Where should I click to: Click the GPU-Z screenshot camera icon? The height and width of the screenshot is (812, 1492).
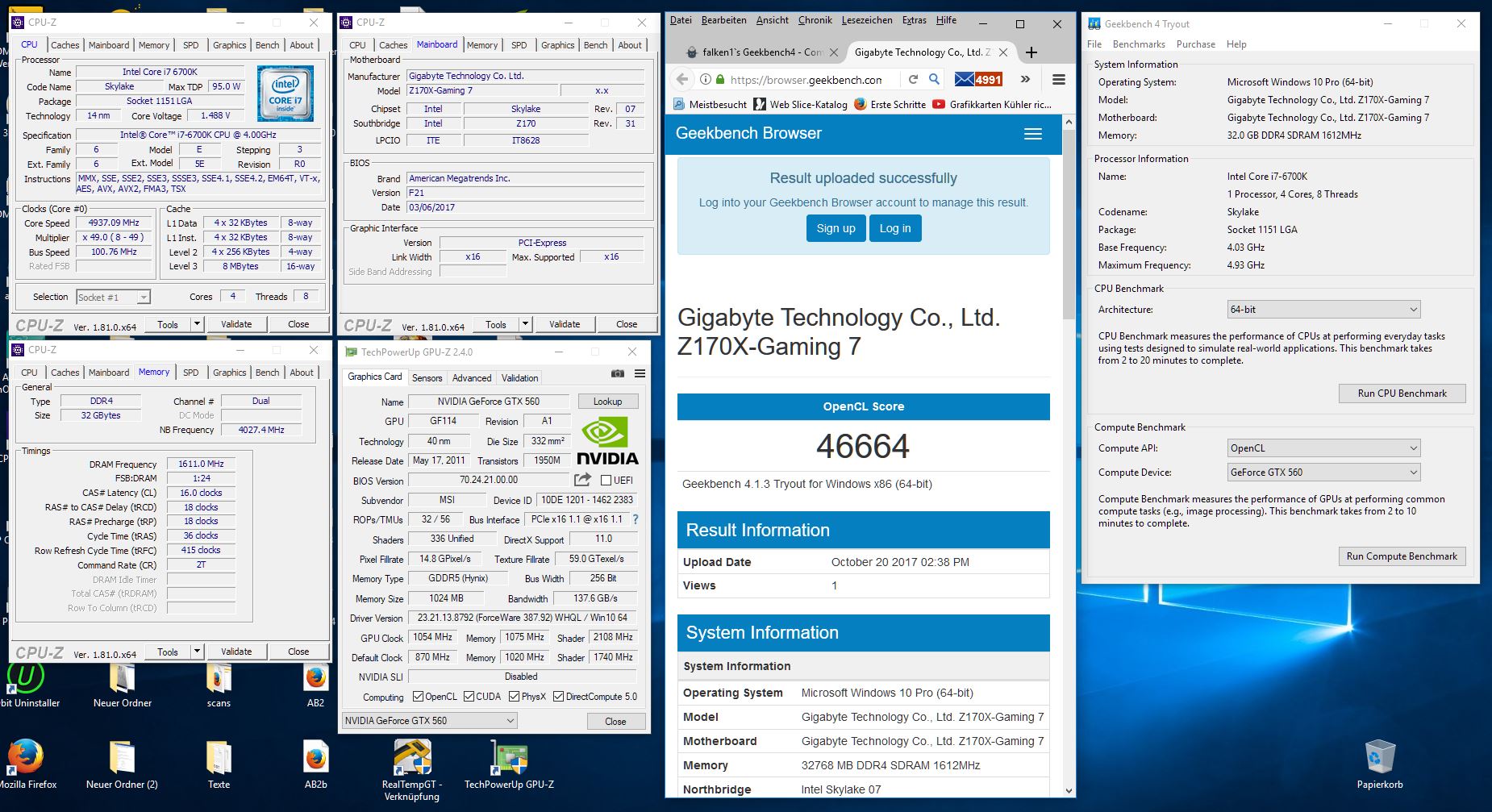pos(618,374)
